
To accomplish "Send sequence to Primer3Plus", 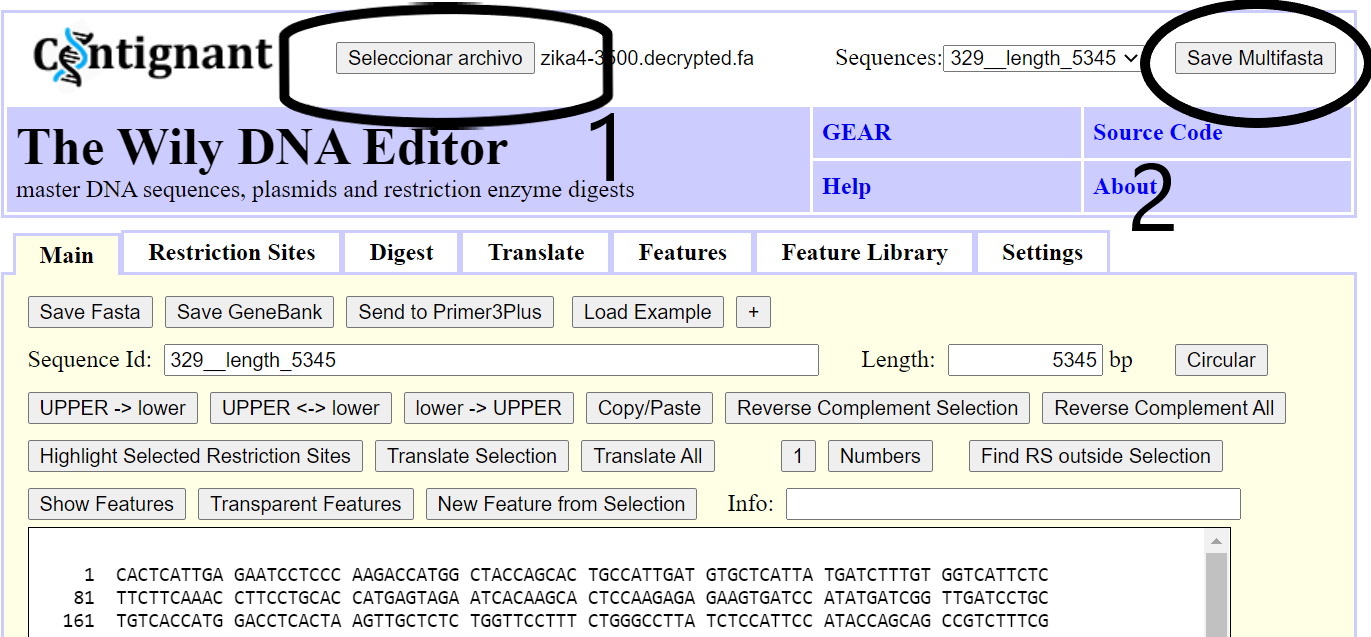I will click(450, 312).
